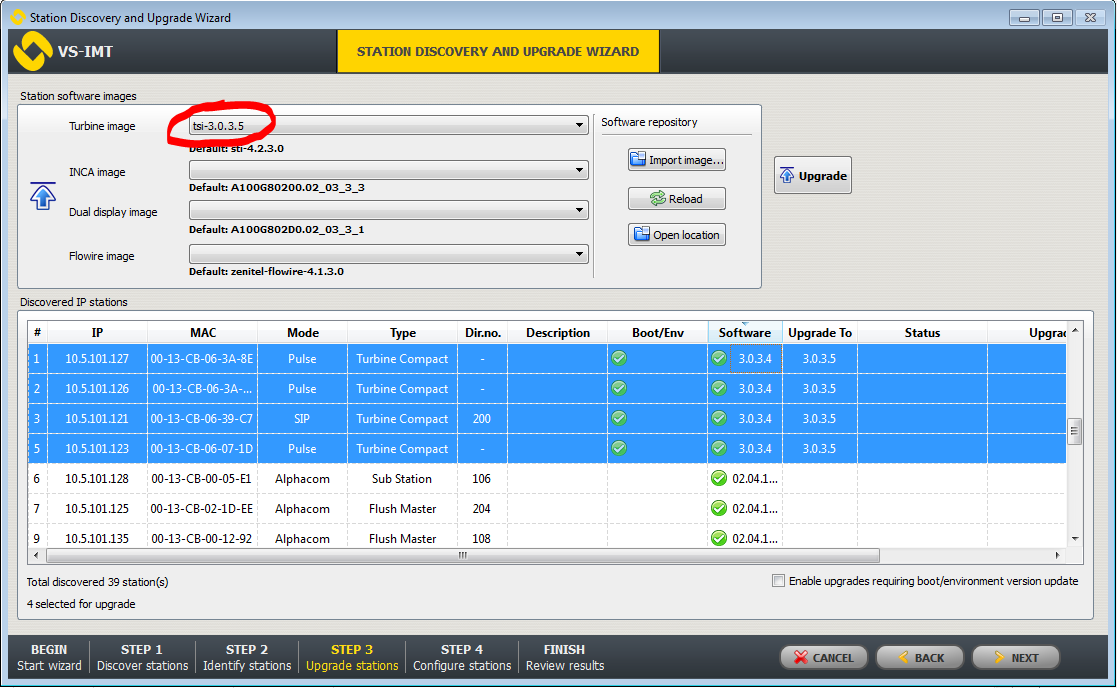
Task: Click the NEXT button
Action: 1014,658
